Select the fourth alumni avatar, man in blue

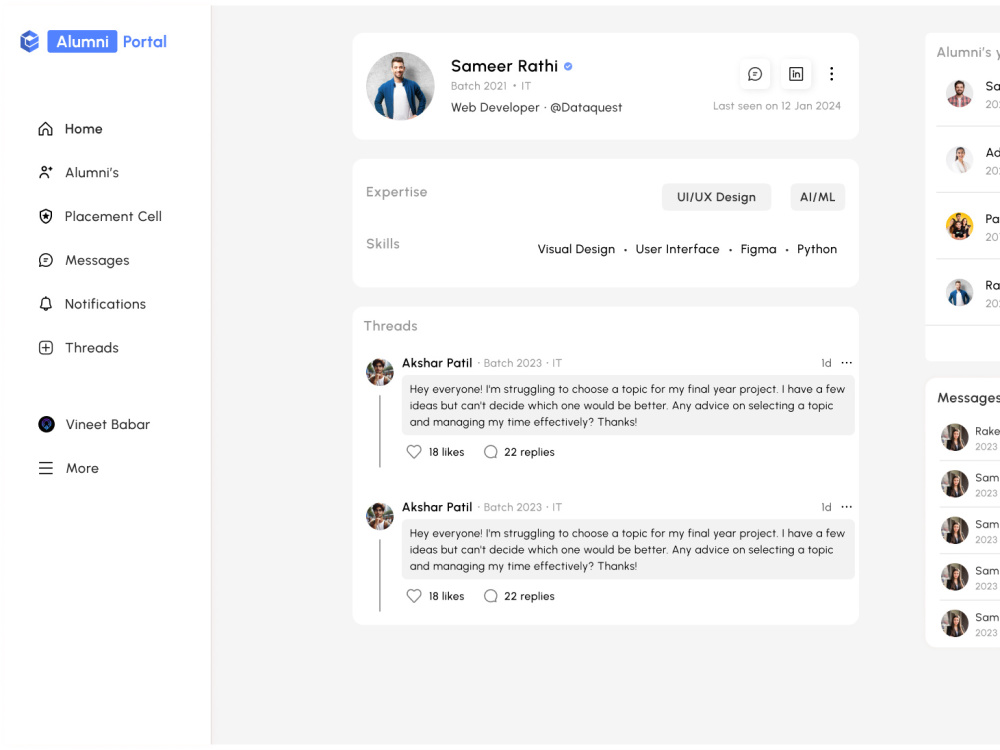click(x=959, y=292)
